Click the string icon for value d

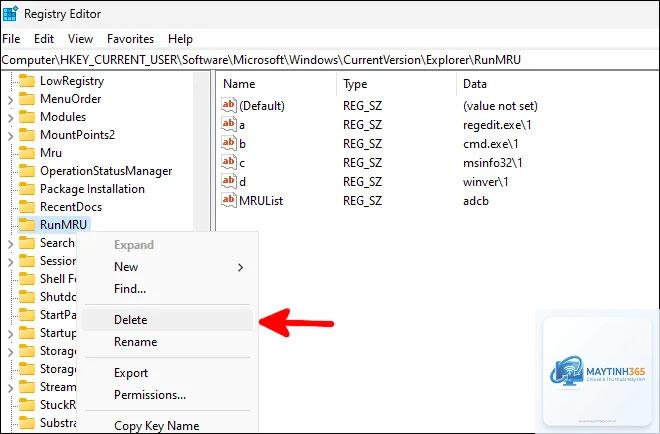[x=229, y=181]
